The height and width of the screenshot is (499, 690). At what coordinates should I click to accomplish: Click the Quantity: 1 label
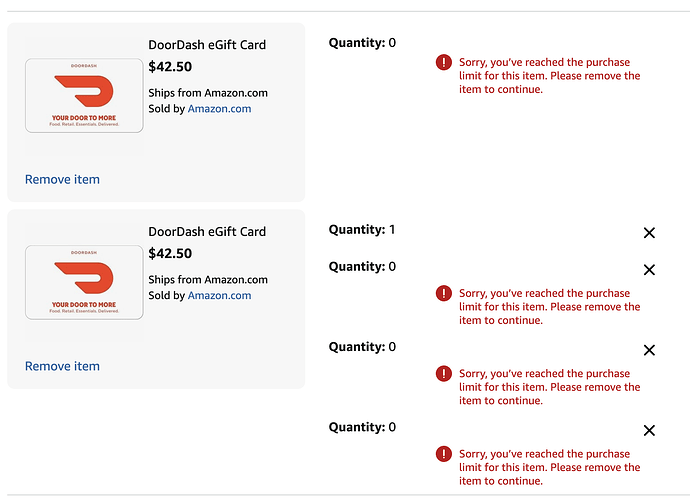pyautogui.click(x=362, y=230)
